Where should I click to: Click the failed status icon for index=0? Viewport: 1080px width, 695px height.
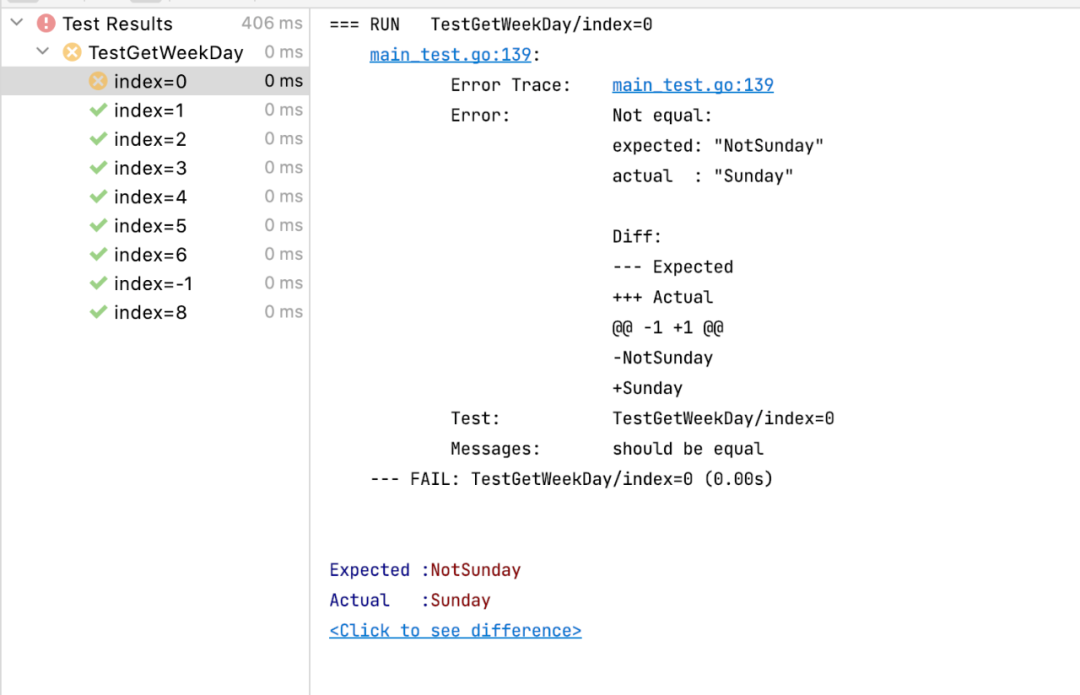[x=98, y=81]
